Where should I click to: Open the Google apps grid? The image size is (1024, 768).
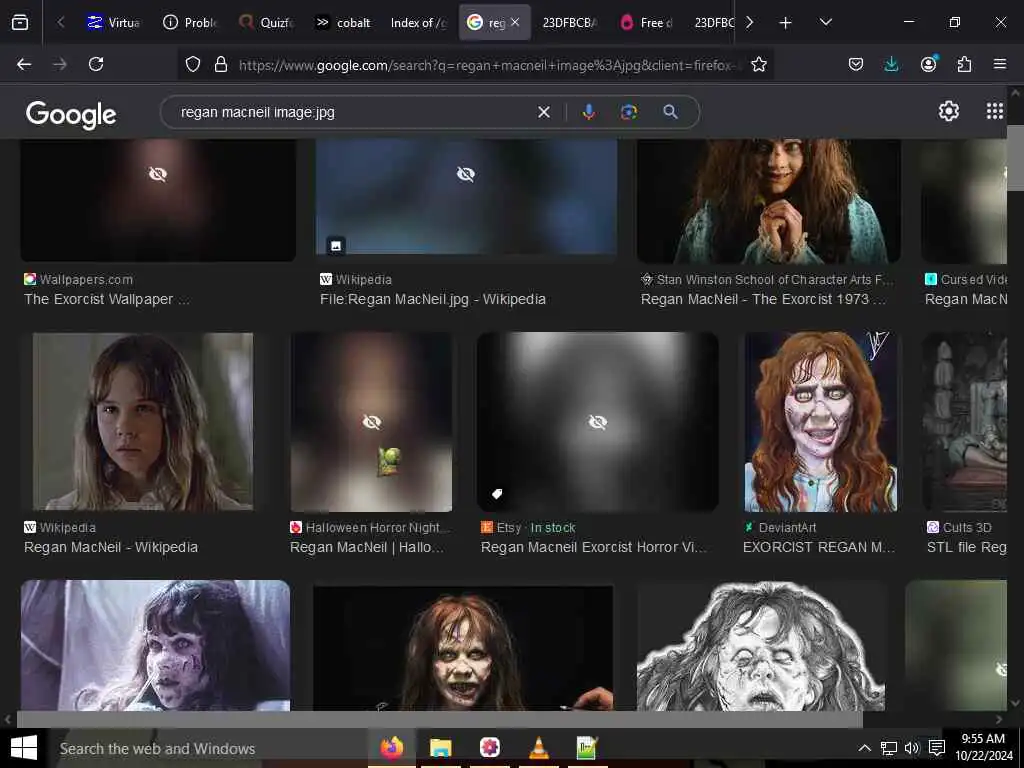995,111
